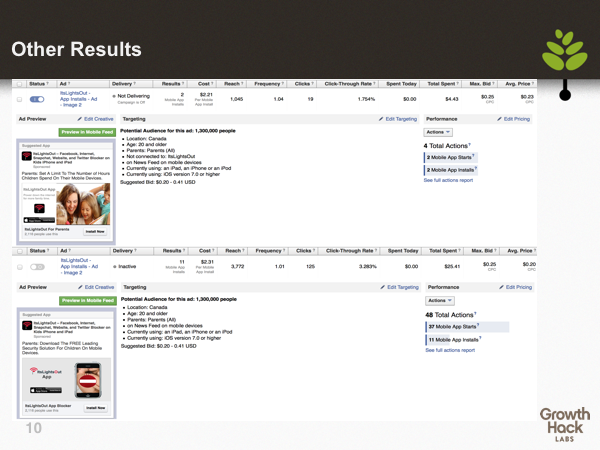
Task: Click the phone image in the second ad preview
Action: coord(88,380)
